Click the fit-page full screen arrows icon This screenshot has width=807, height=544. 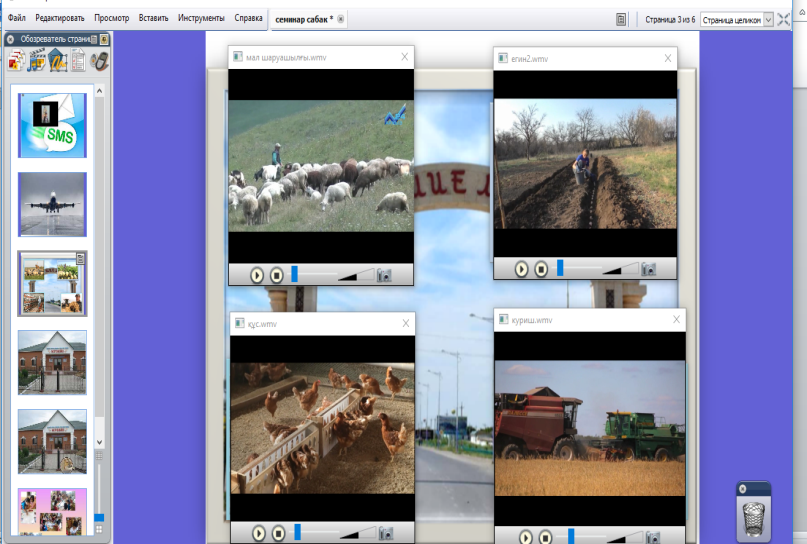tap(783, 20)
